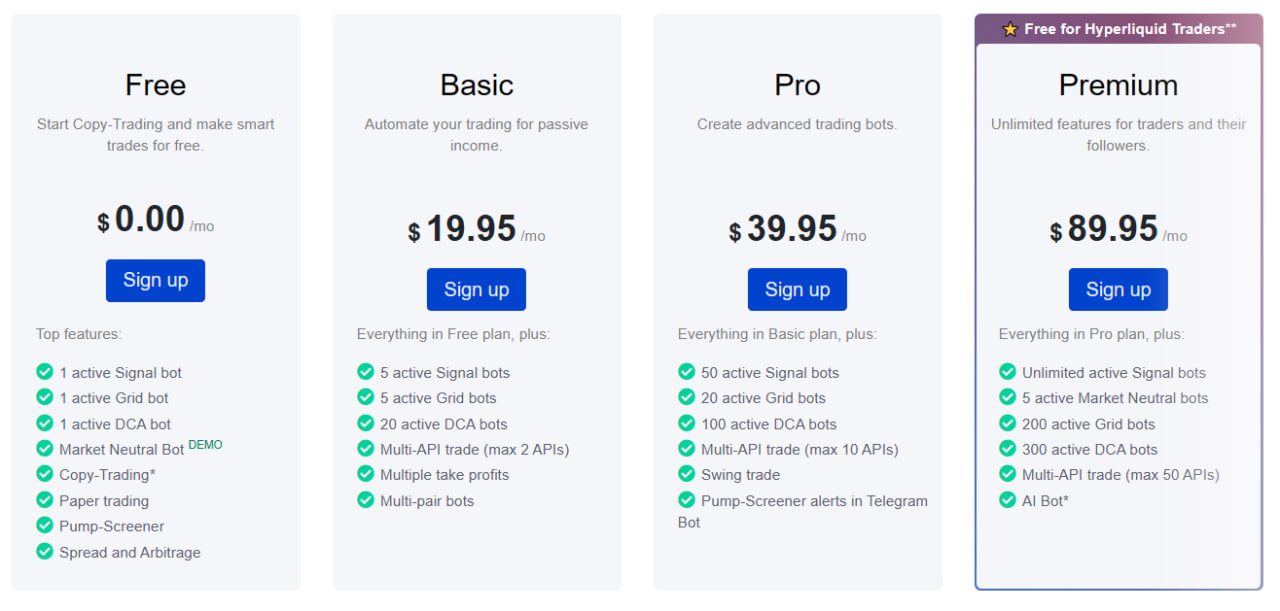Click the star icon on the Premium banner
Viewport: 1280px width, 611px height.
click(1010, 29)
